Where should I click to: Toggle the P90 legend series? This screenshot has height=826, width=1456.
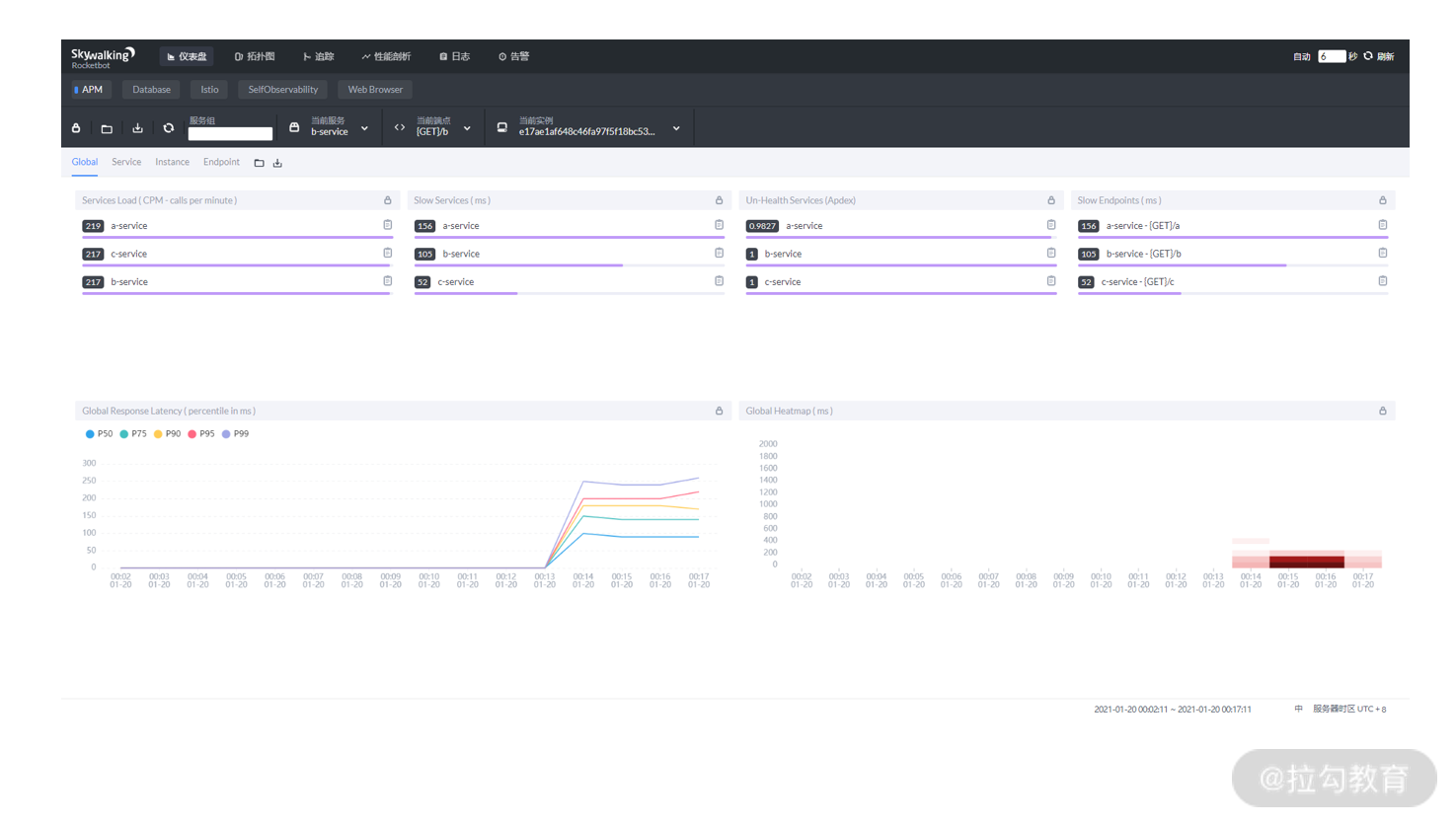tap(167, 434)
